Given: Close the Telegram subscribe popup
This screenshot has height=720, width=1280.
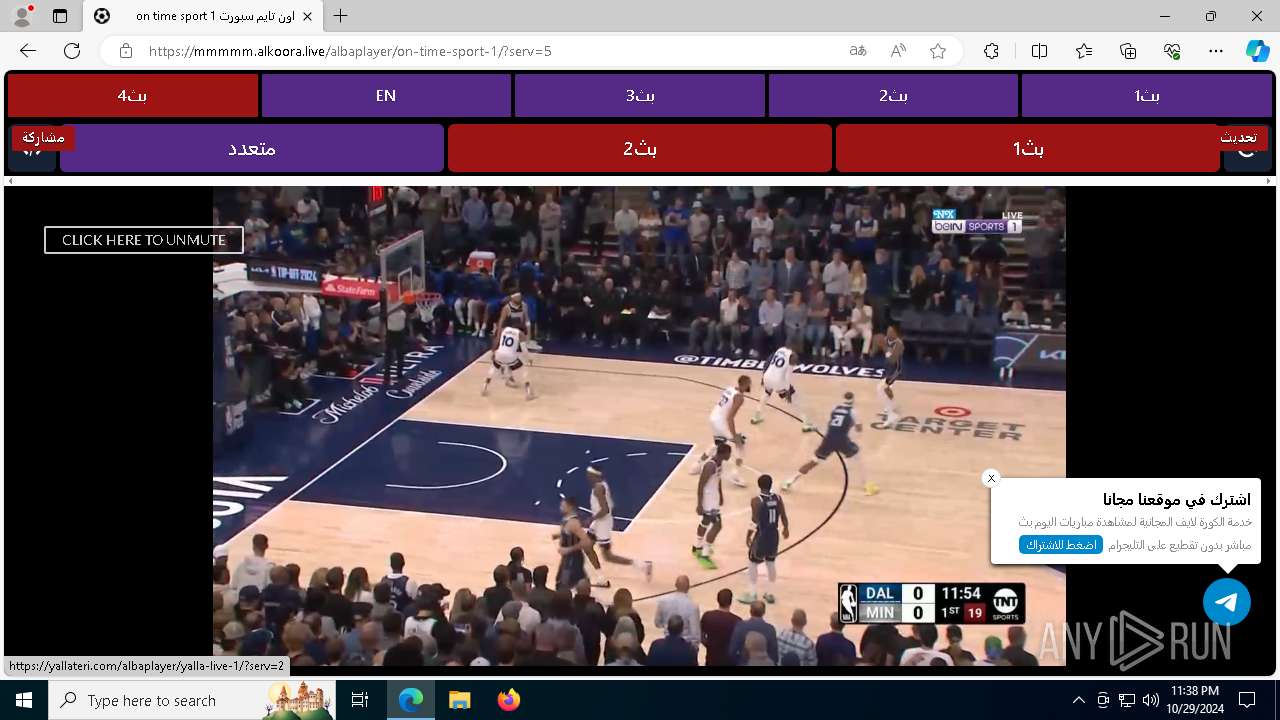Looking at the screenshot, I should click(991, 478).
